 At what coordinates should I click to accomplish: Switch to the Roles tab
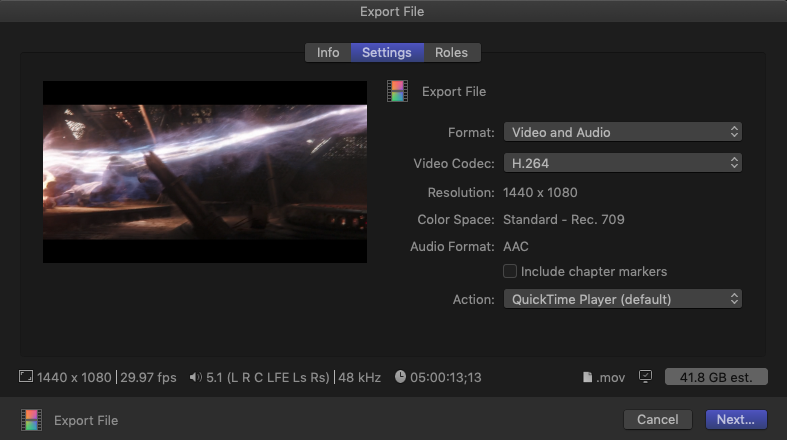(452, 52)
